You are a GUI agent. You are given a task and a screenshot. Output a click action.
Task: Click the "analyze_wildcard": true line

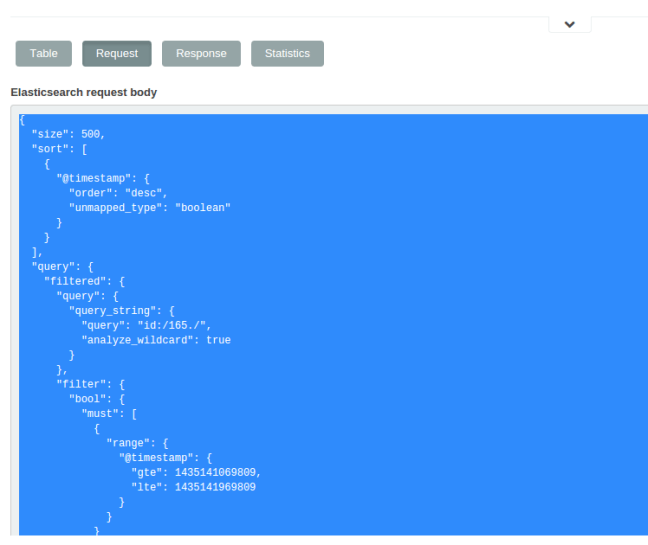(155, 340)
